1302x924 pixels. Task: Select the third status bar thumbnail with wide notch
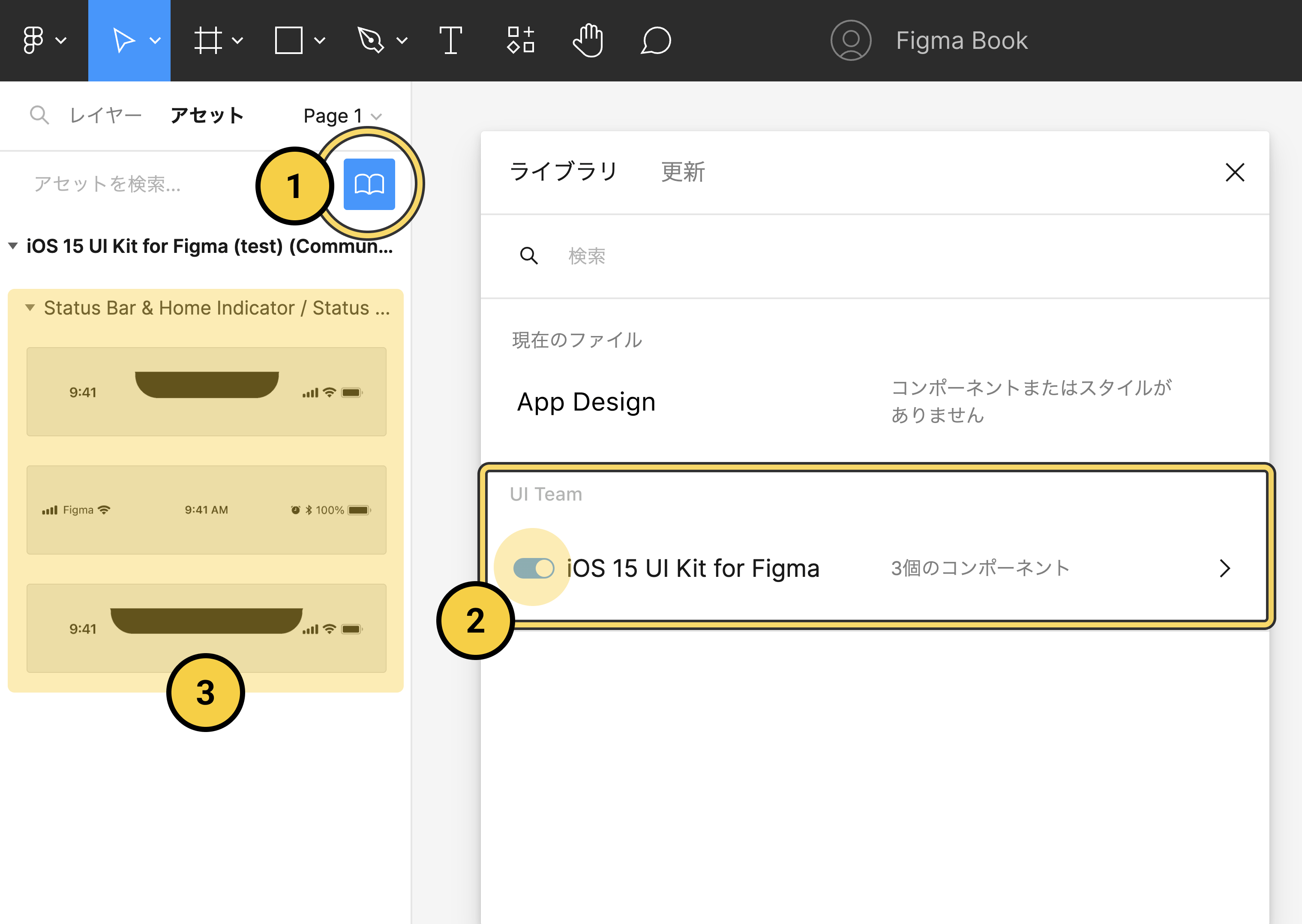coord(207,628)
